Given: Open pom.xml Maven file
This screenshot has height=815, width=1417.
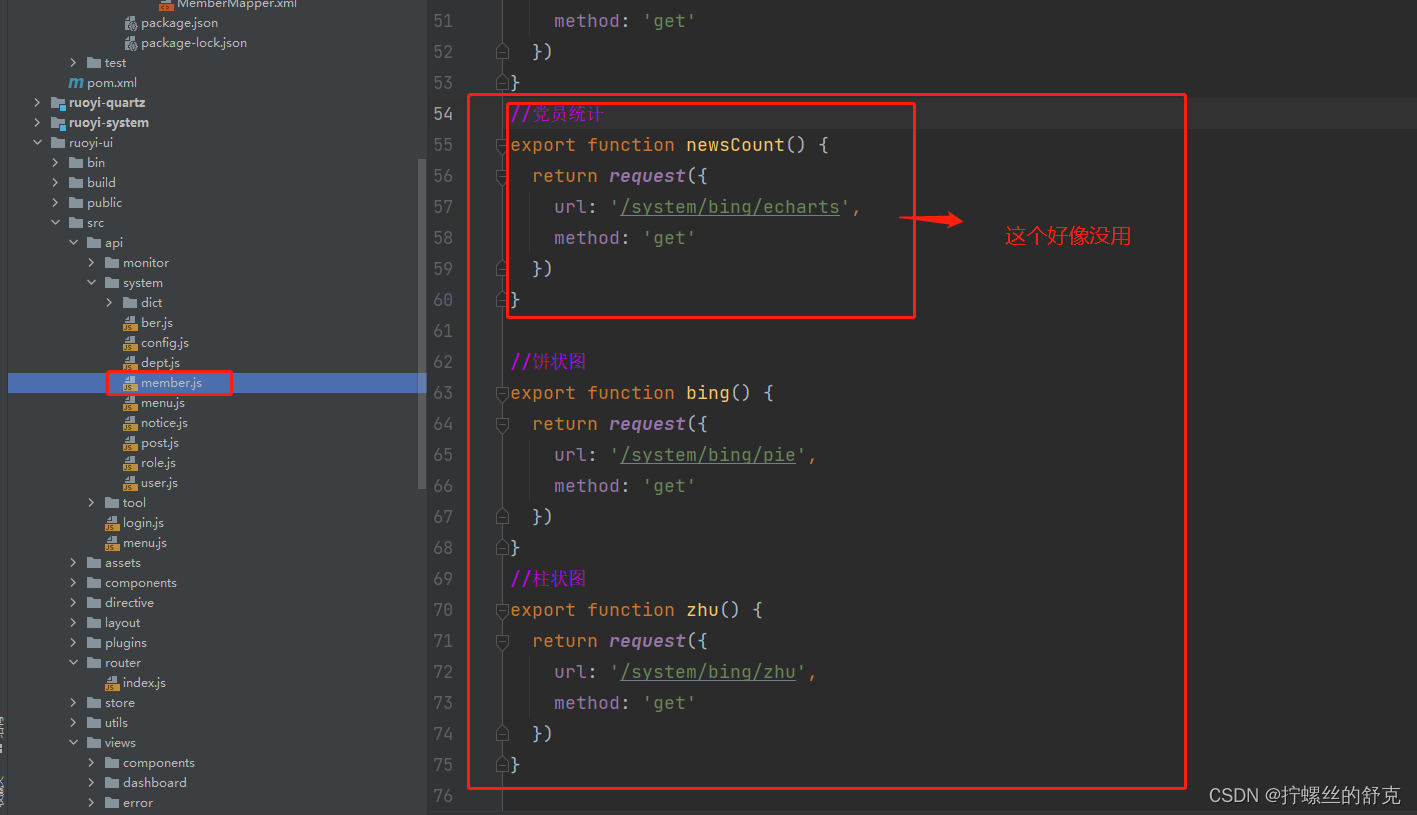Looking at the screenshot, I should tap(112, 83).
